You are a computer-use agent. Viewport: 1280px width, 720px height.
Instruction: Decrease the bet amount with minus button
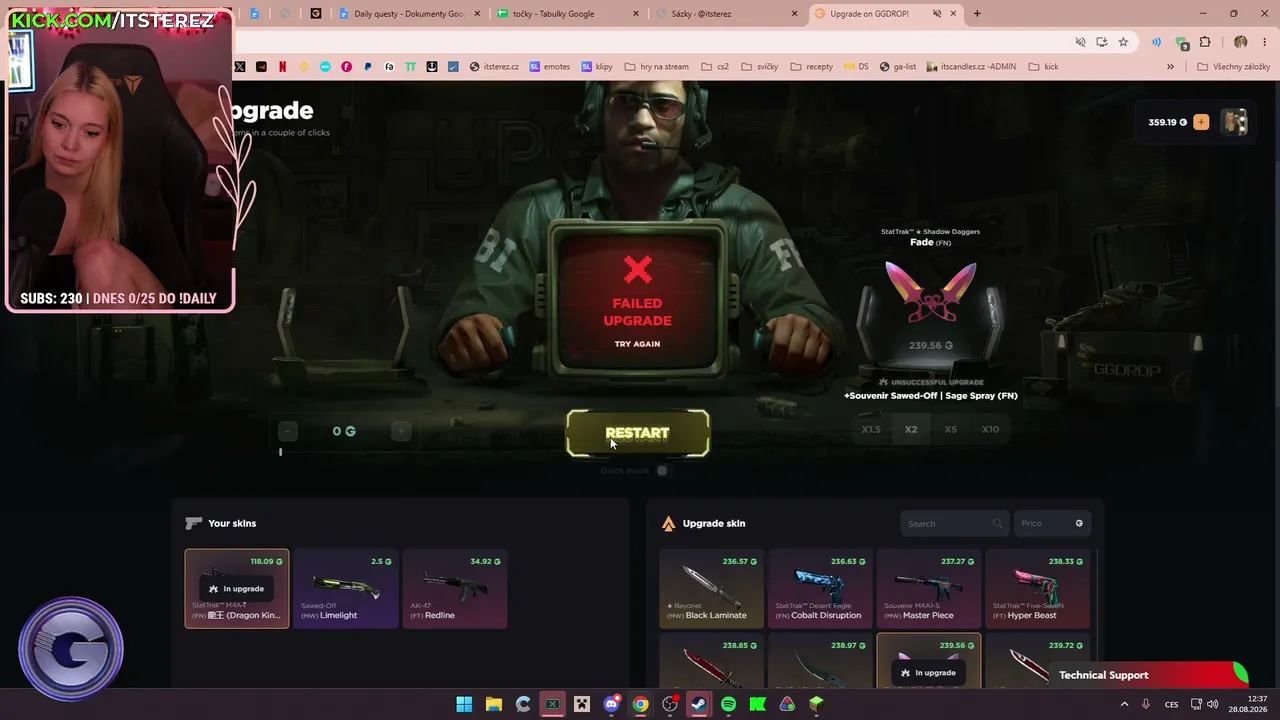click(x=288, y=431)
